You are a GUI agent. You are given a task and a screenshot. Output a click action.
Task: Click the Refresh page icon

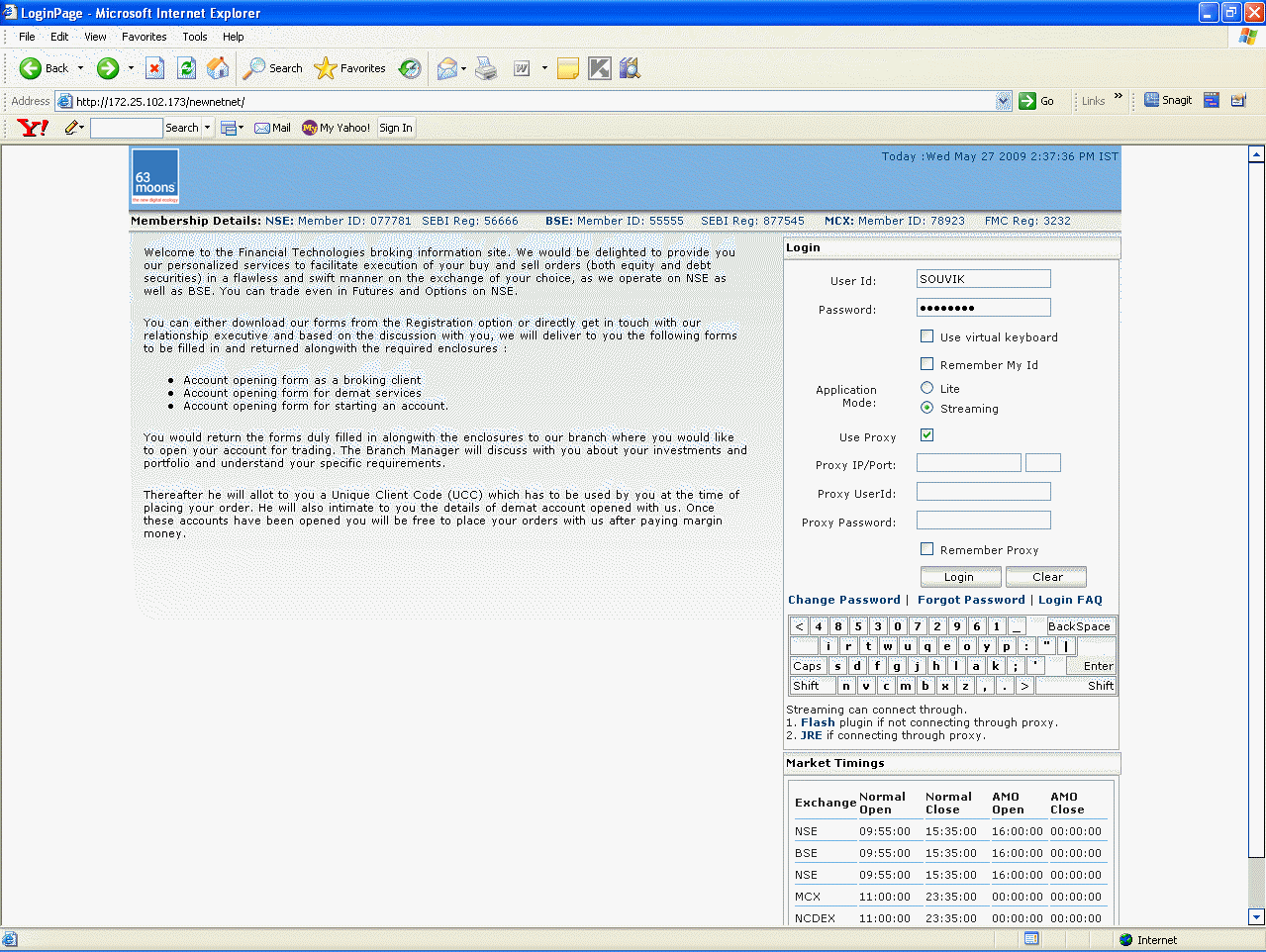coord(186,68)
